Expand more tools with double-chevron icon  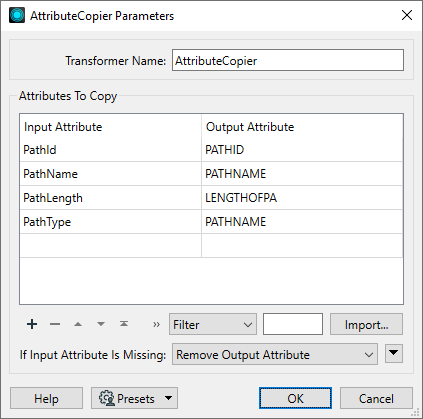[x=156, y=324]
